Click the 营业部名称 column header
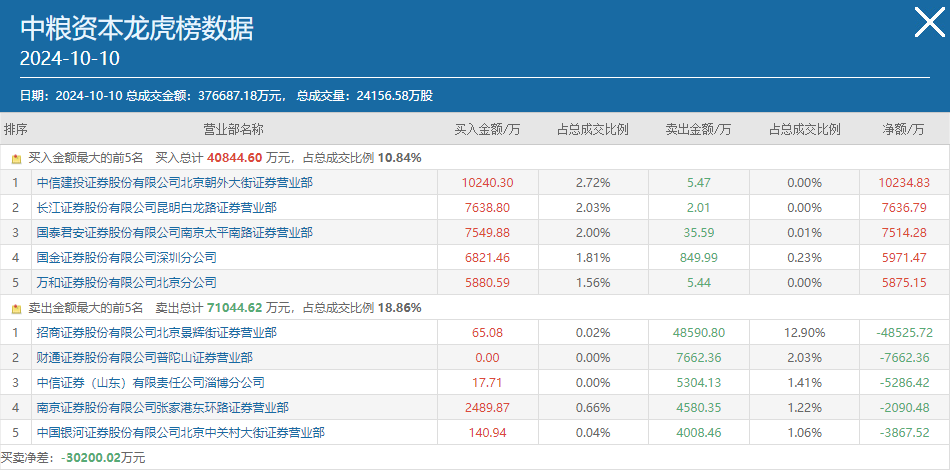 point(234,129)
